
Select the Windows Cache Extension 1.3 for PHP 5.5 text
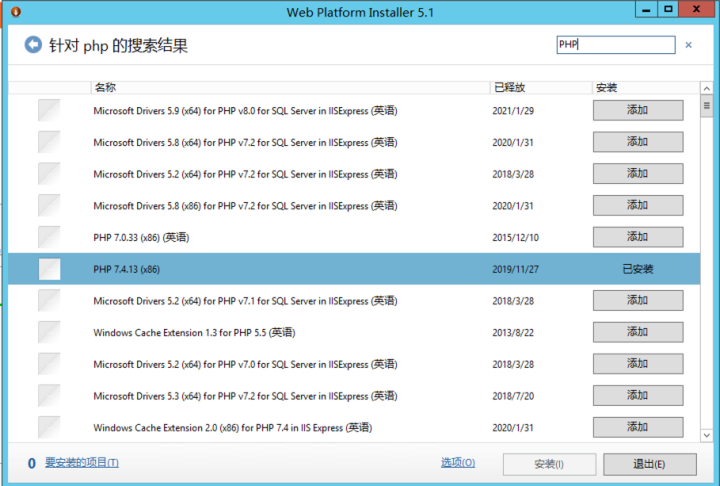pyautogui.click(x=194, y=333)
